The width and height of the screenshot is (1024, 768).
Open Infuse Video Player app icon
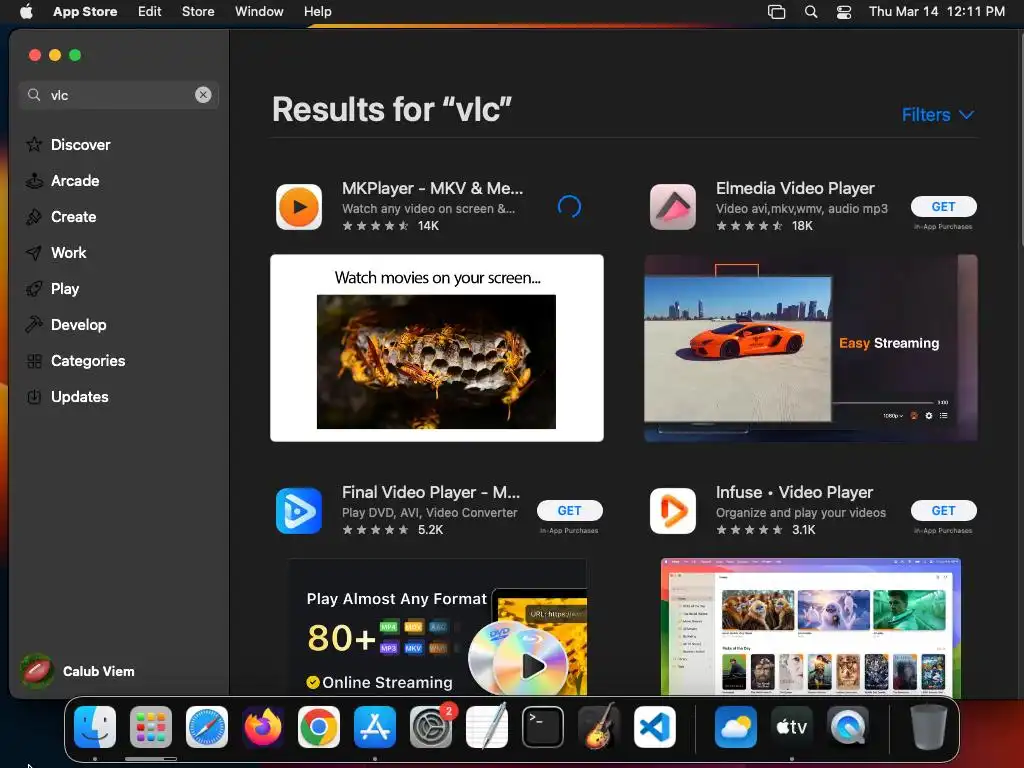[673, 511]
